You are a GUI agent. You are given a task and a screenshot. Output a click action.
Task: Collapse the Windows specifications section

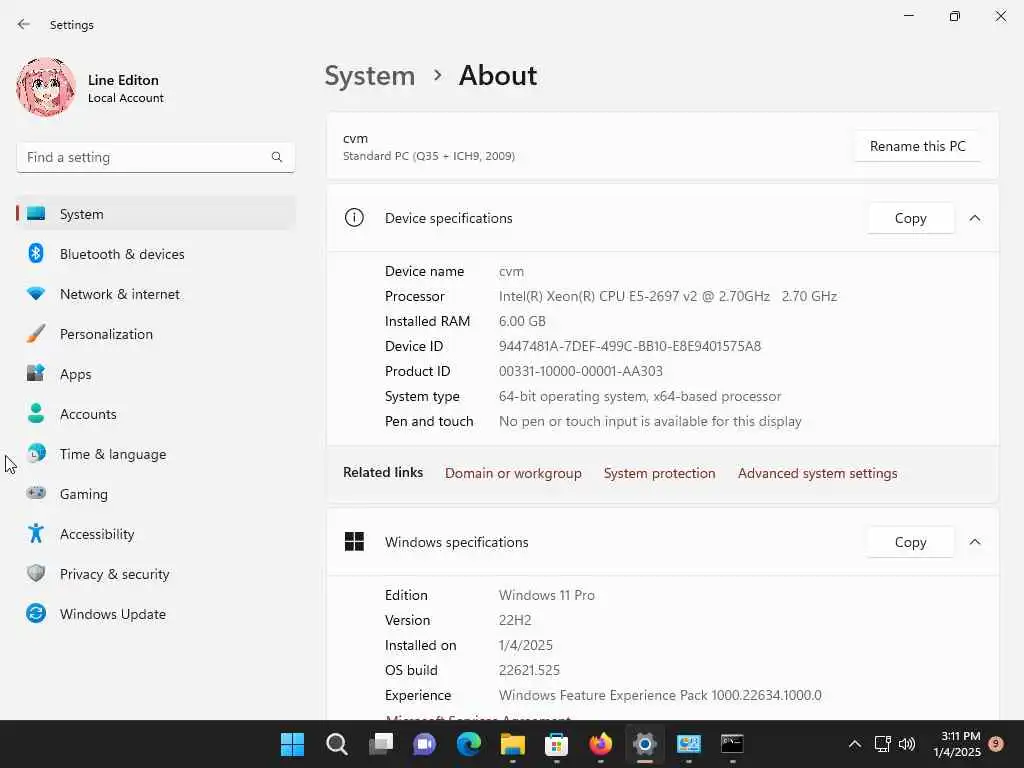(975, 542)
